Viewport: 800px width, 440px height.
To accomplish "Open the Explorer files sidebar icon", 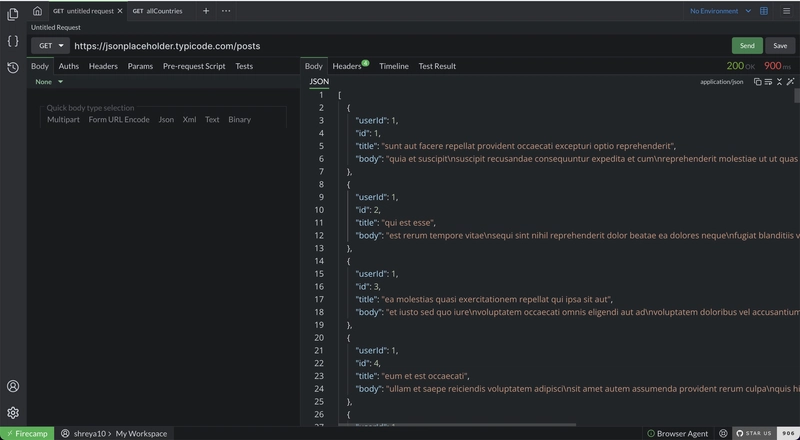I will pos(13,14).
